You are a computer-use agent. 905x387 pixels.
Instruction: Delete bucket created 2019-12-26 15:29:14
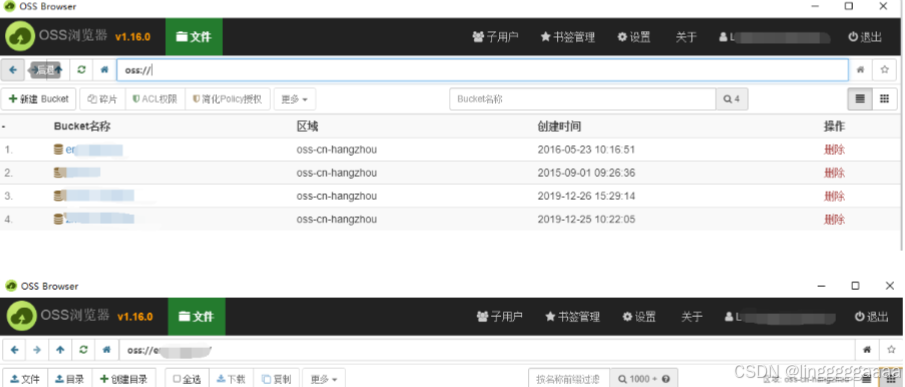pos(834,196)
